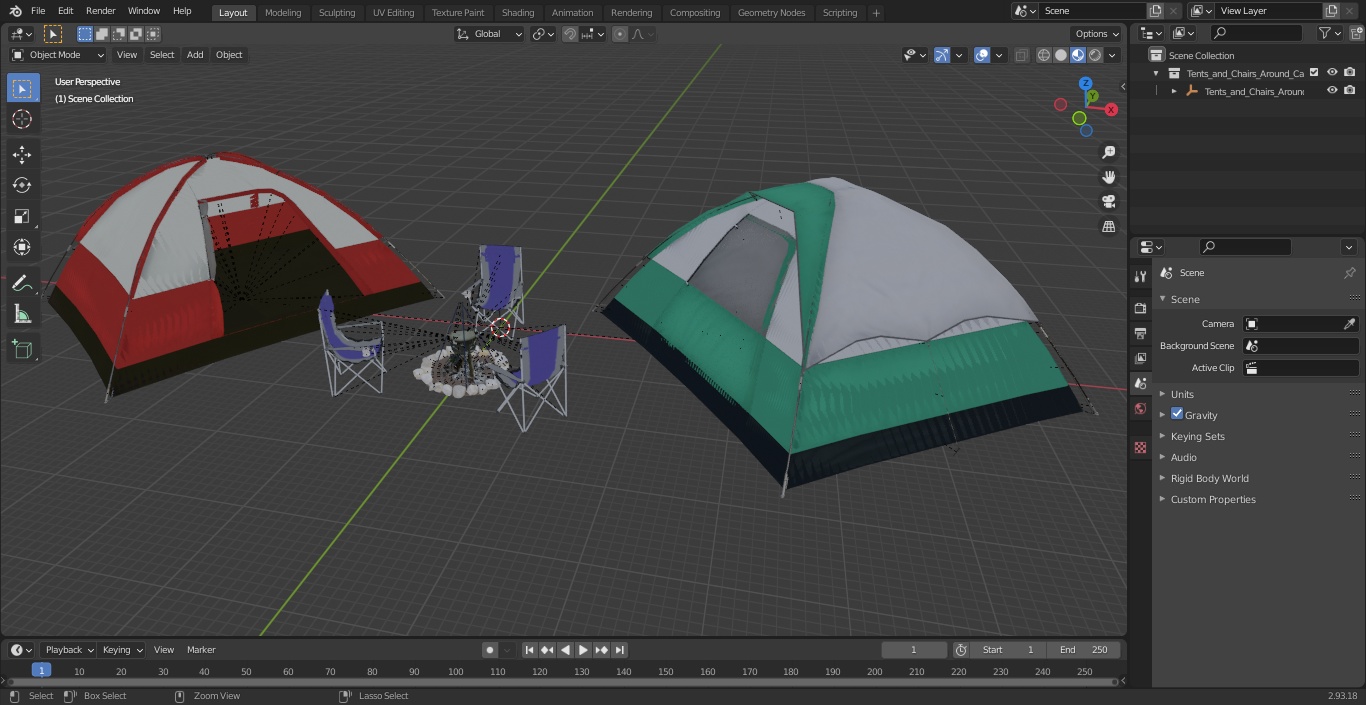The width and height of the screenshot is (1366, 705).
Task: Toggle viewport overlays
Action: pyautogui.click(x=982, y=55)
